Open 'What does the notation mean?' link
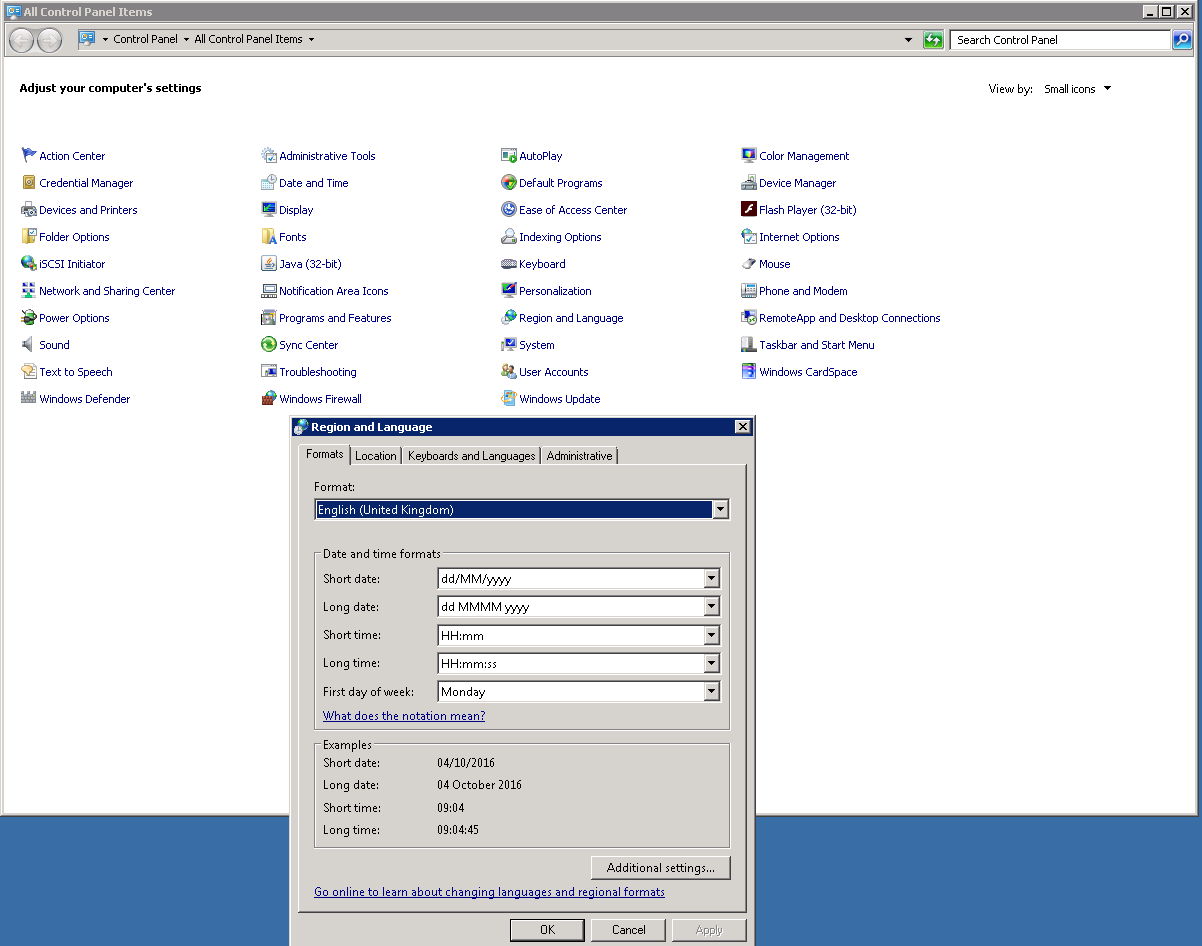This screenshot has height=946, width=1202. tap(404, 716)
